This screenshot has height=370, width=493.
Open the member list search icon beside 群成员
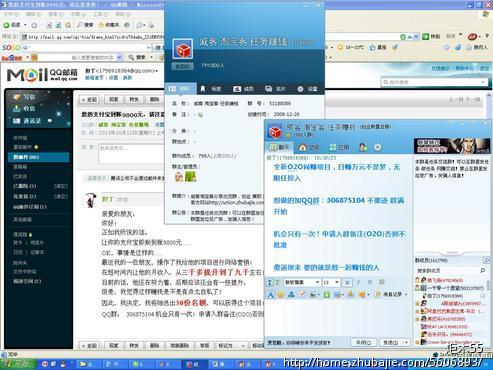[486, 260]
